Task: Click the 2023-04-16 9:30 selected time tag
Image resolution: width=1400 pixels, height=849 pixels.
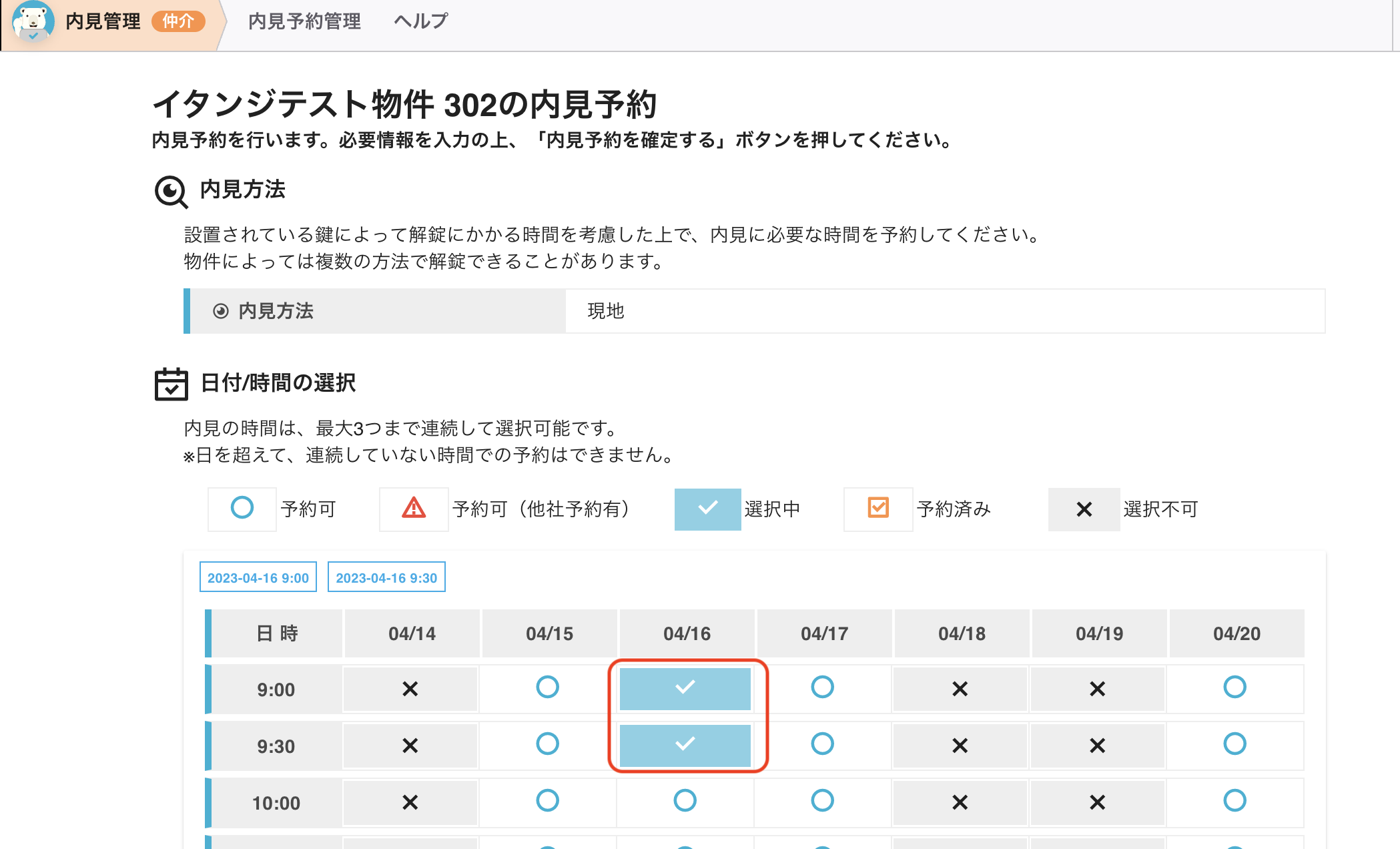Action: point(386,577)
